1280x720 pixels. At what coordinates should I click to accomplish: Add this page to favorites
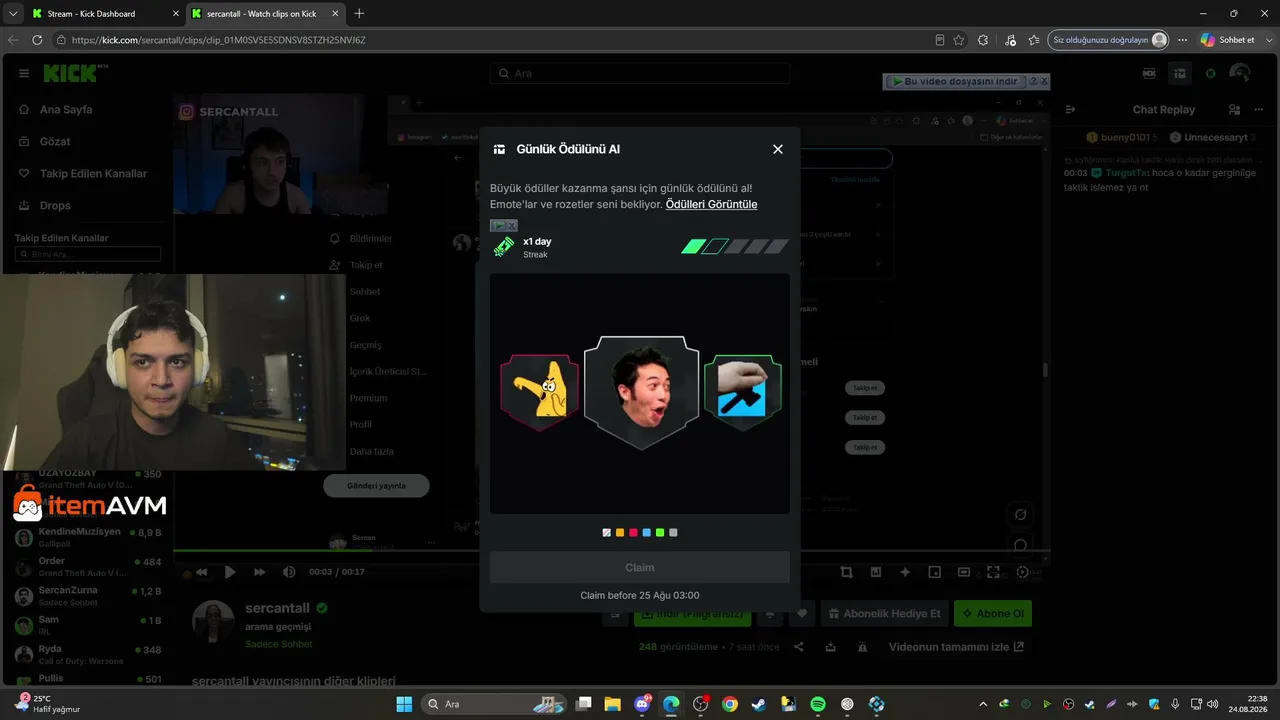pyautogui.click(x=959, y=40)
